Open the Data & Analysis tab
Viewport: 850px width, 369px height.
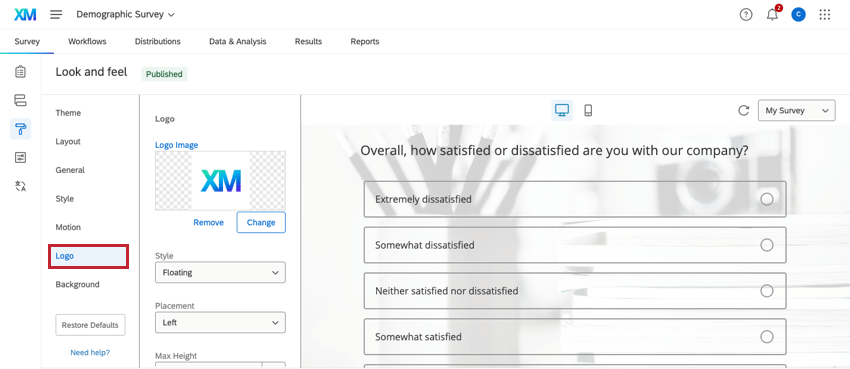point(237,41)
